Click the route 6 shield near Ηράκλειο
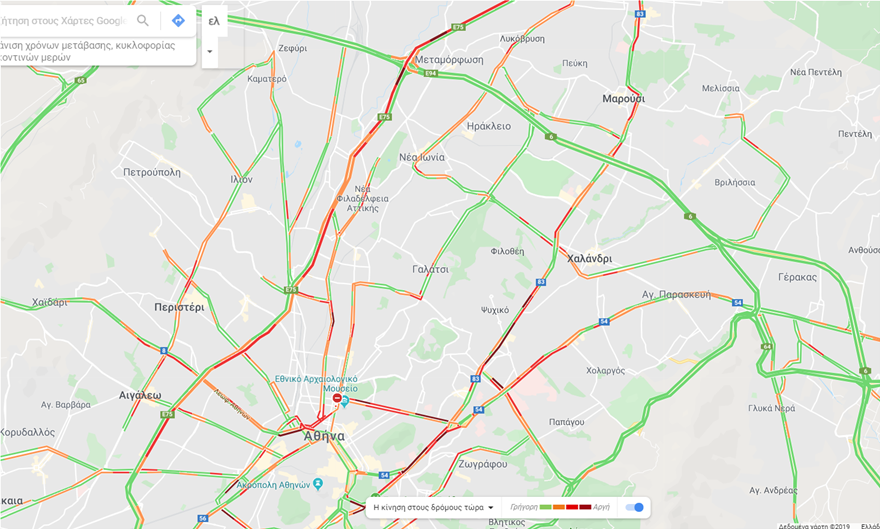This screenshot has width=880, height=529. [551, 136]
